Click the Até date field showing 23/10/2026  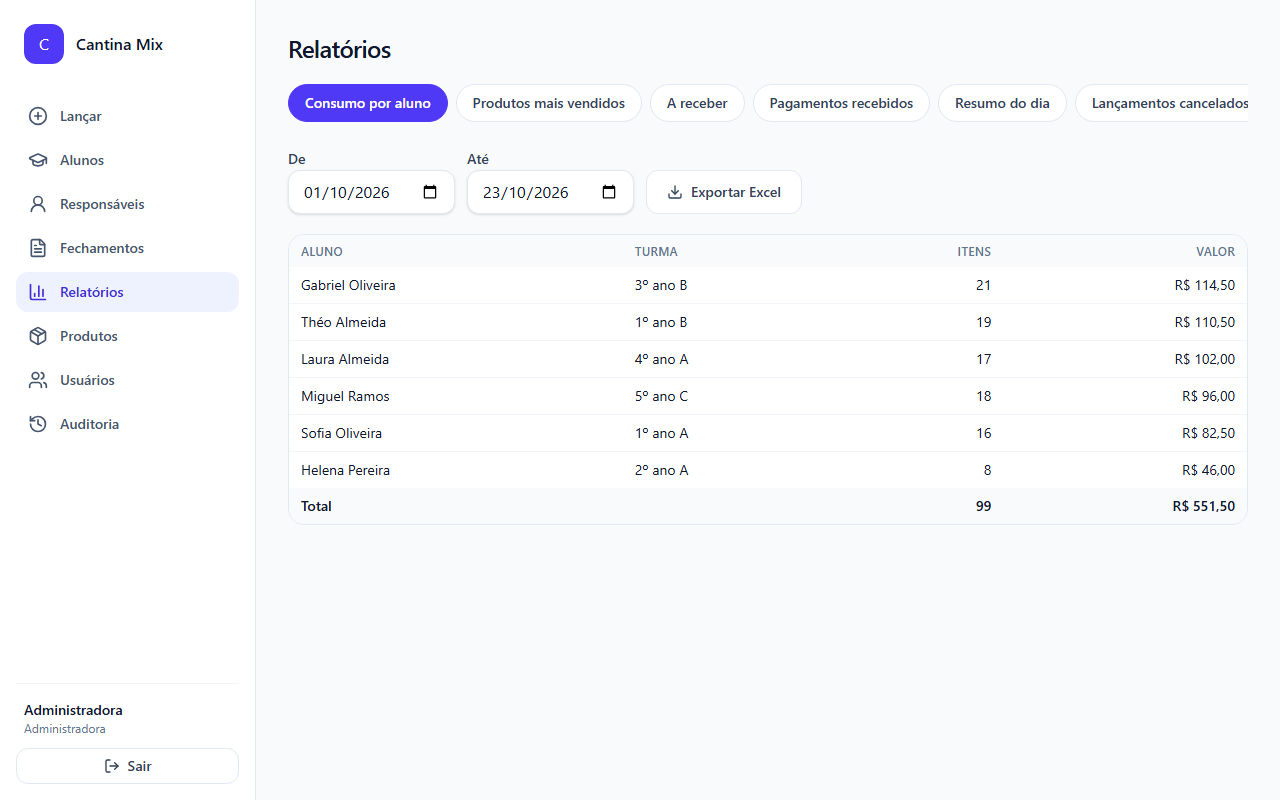[x=550, y=192]
